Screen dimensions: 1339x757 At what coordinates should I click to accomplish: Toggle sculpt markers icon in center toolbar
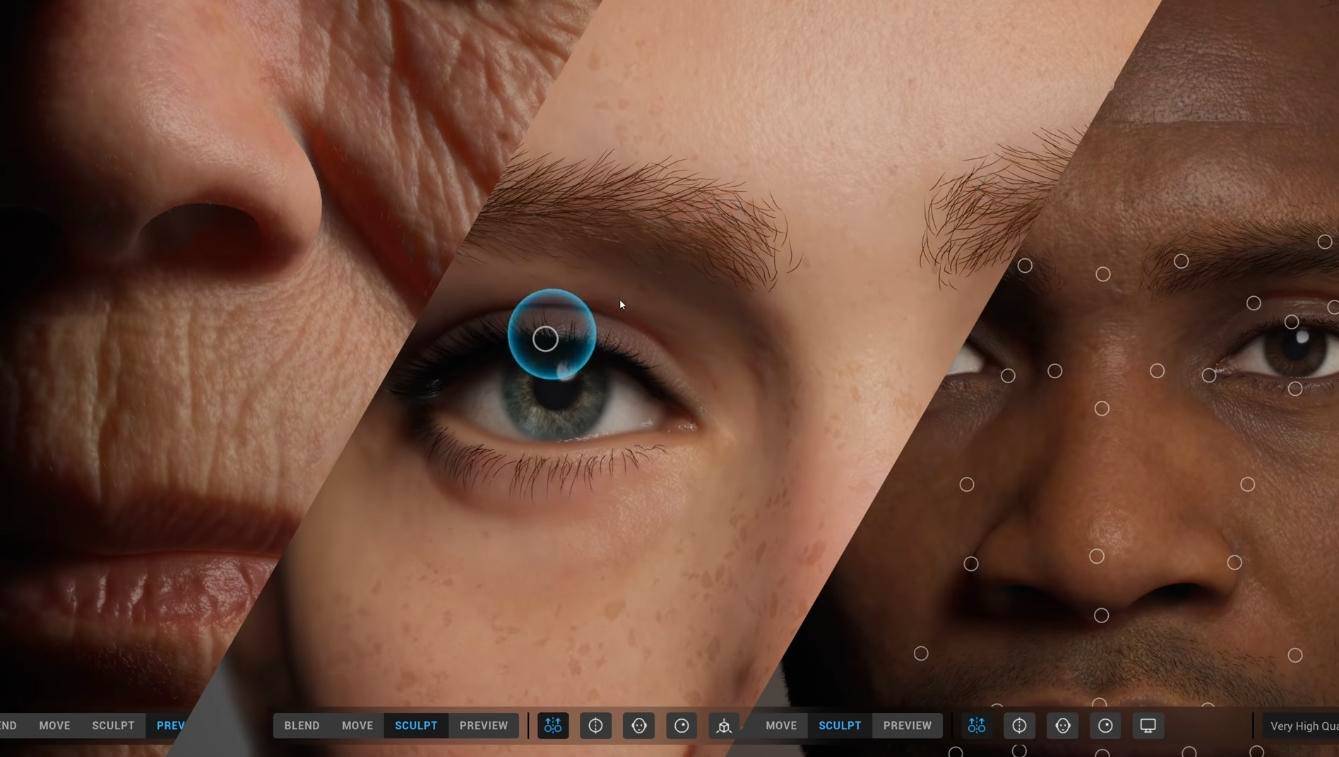tap(553, 726)
